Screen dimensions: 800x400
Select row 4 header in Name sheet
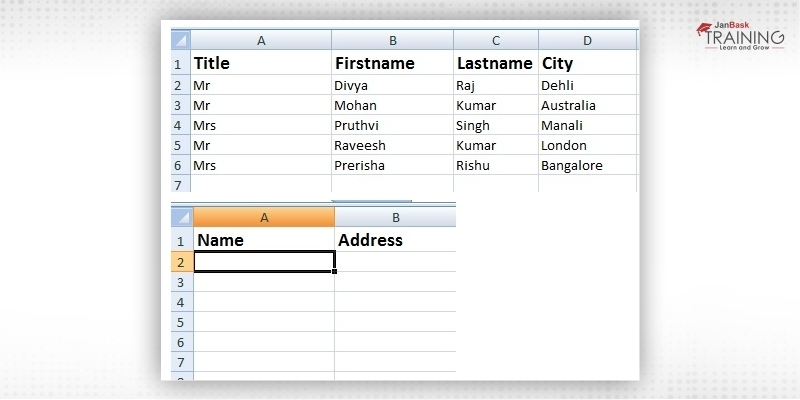click(x=182, y=302)
